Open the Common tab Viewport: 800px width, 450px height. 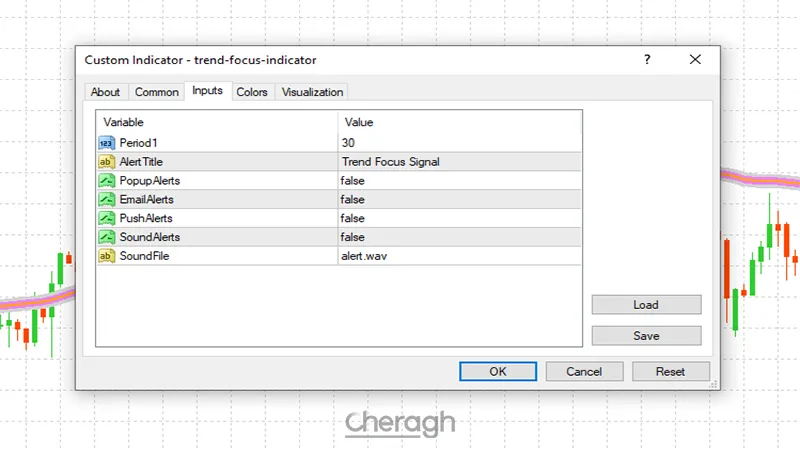point(156,92)
